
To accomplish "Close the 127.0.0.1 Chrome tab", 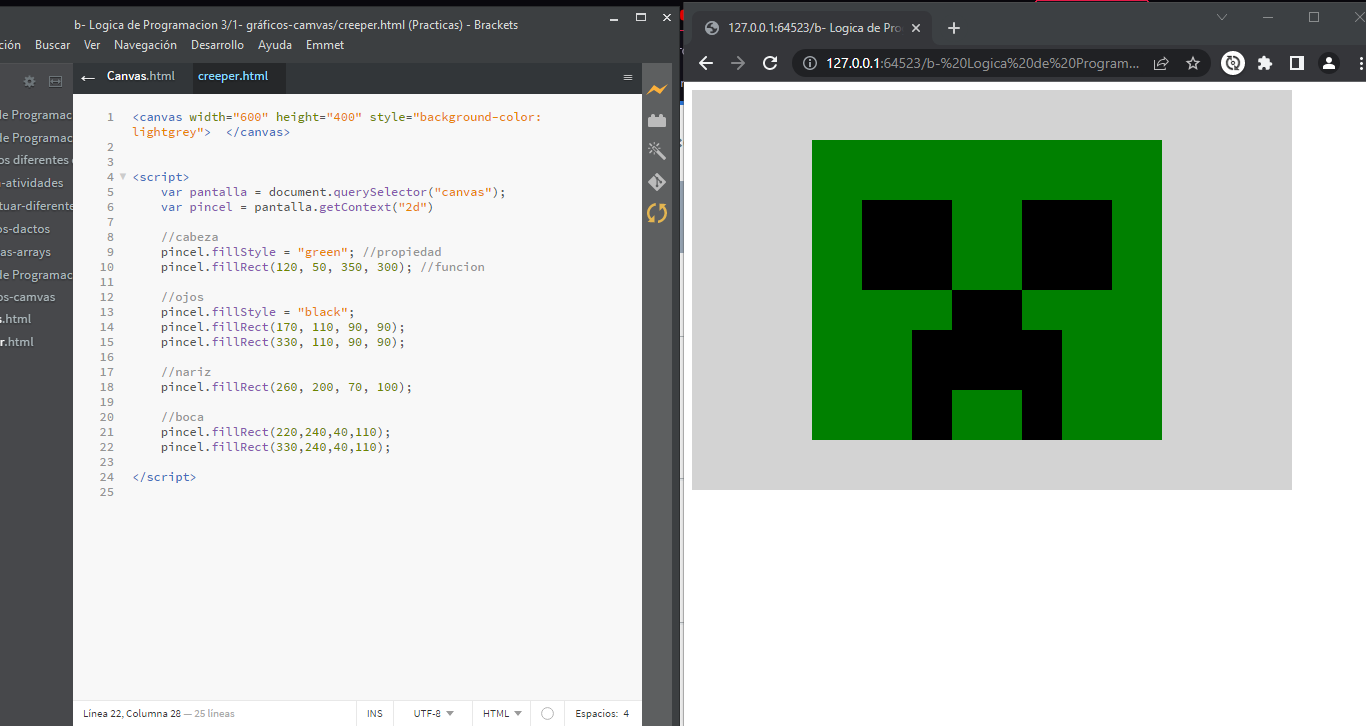I will click(915, 28).
